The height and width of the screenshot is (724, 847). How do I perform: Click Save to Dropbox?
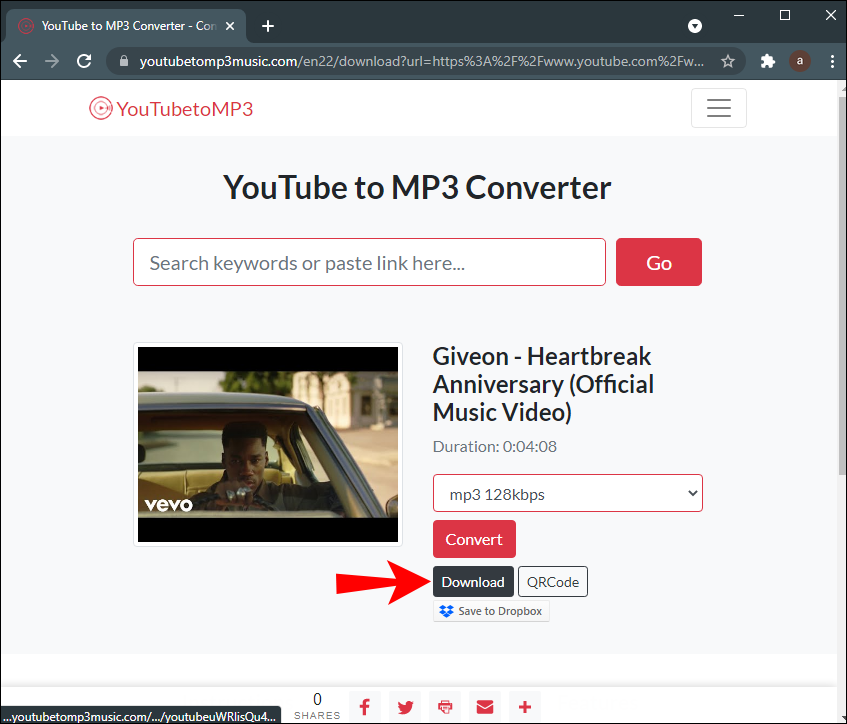tap(491, 611)
